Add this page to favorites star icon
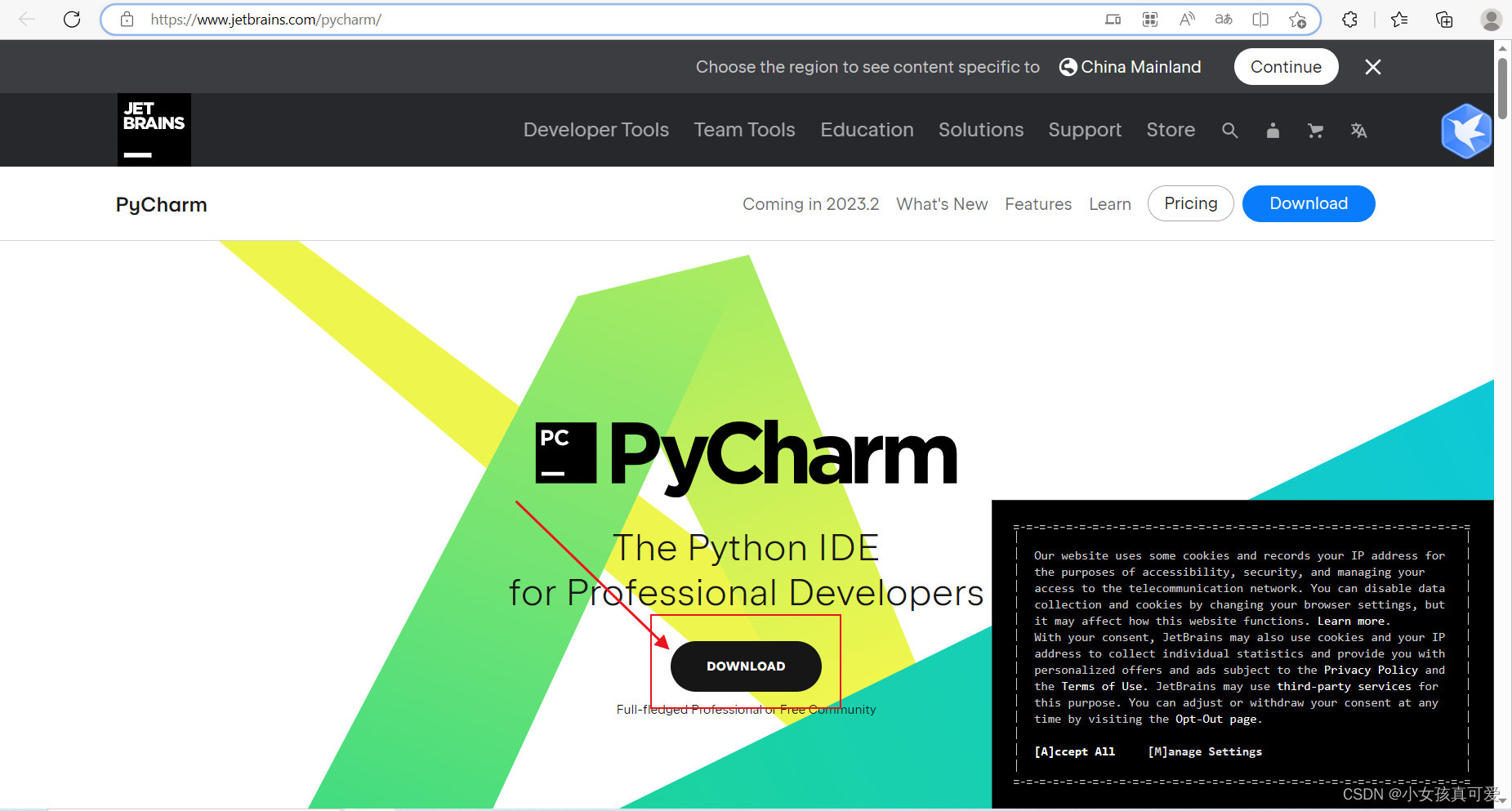The height and width of the screenshot is (811, 1512). [1297, 20]
